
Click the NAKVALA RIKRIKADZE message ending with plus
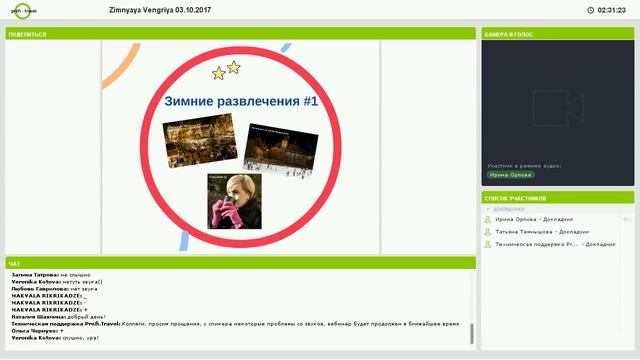tap(49, 310)
